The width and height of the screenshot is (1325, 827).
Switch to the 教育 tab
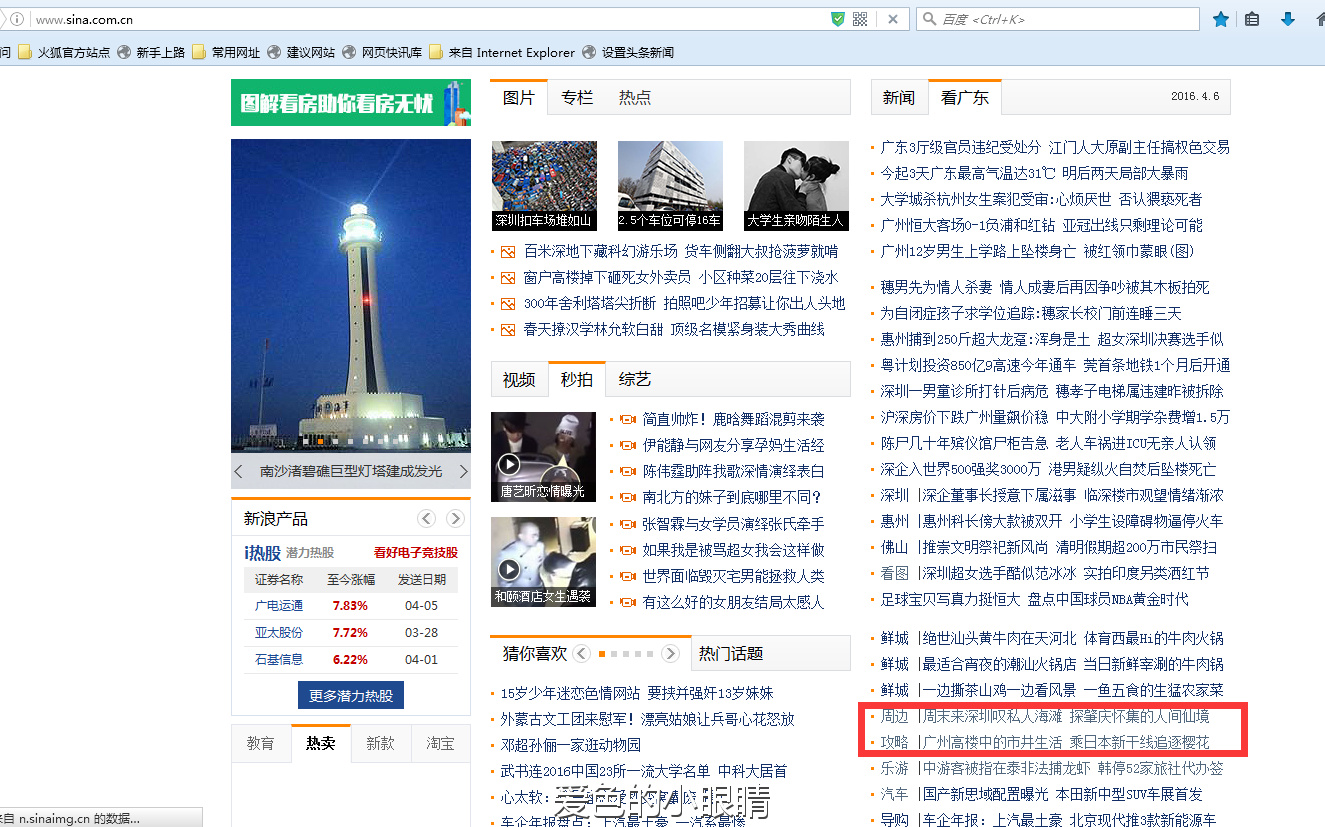point(261,743)
